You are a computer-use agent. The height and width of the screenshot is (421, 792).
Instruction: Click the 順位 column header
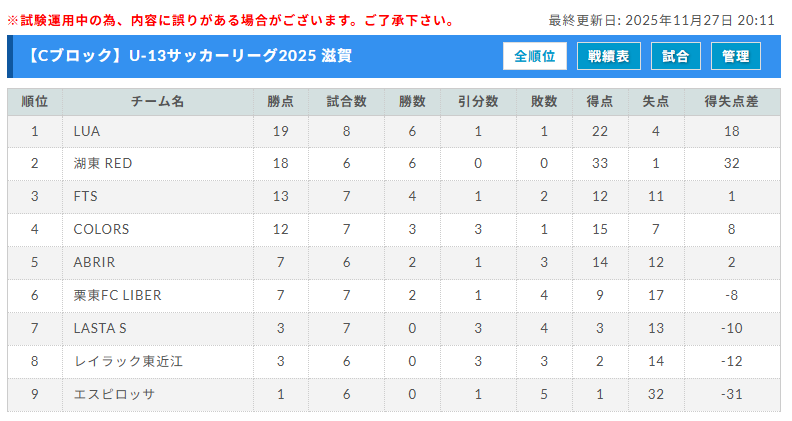pyautogui.click(x=34, y=102)
